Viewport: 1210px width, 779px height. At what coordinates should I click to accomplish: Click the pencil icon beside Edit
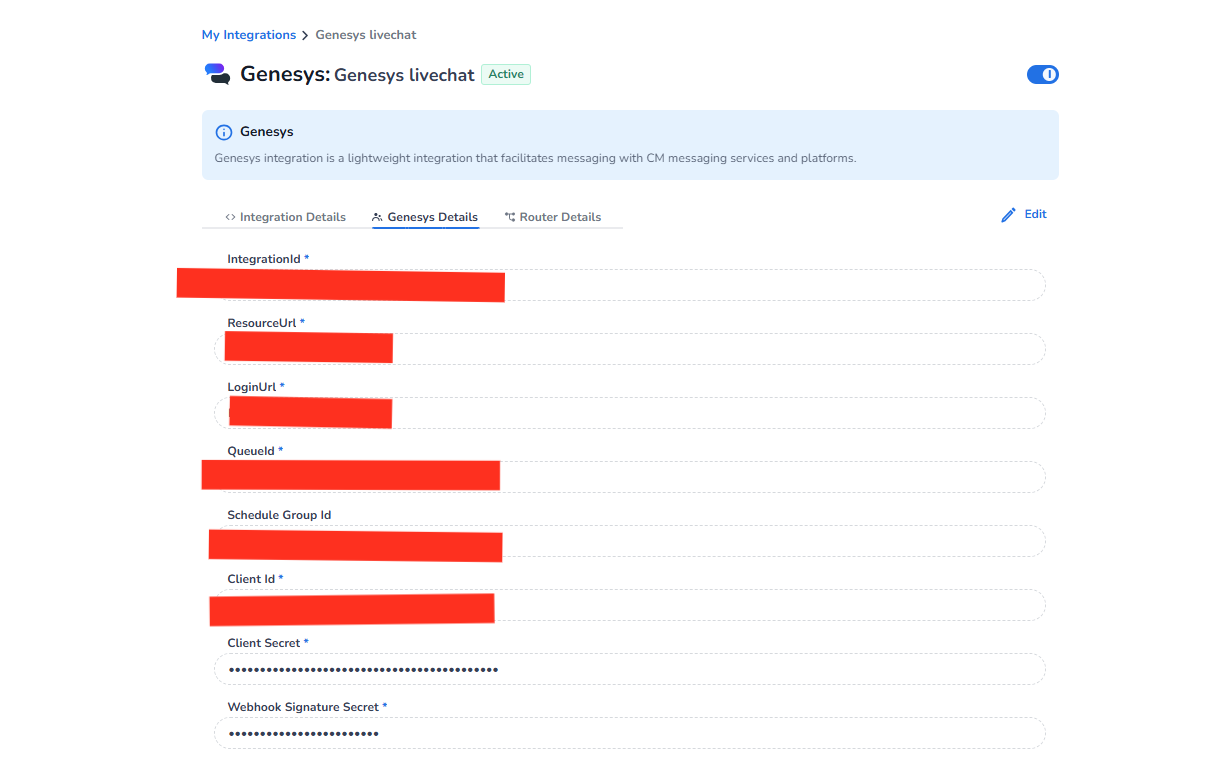tap(1008, 215)
